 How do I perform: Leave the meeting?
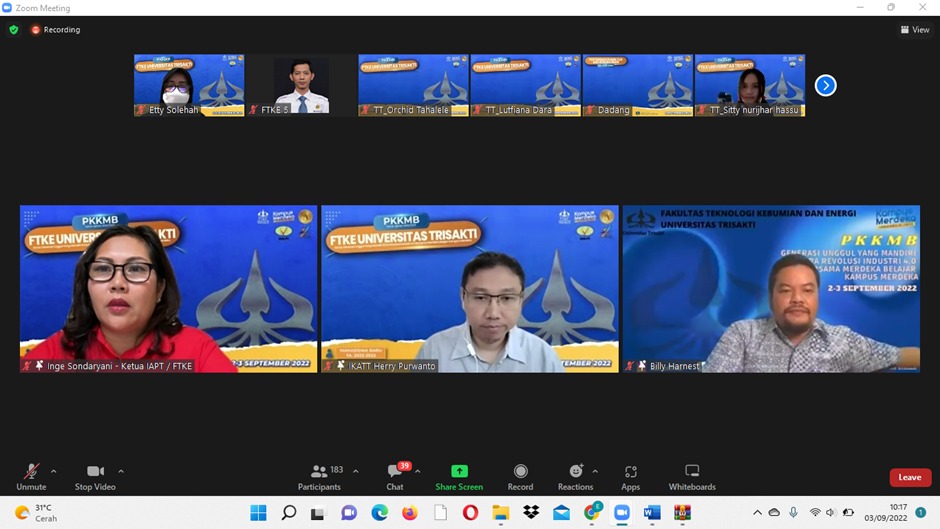(910, 477)
